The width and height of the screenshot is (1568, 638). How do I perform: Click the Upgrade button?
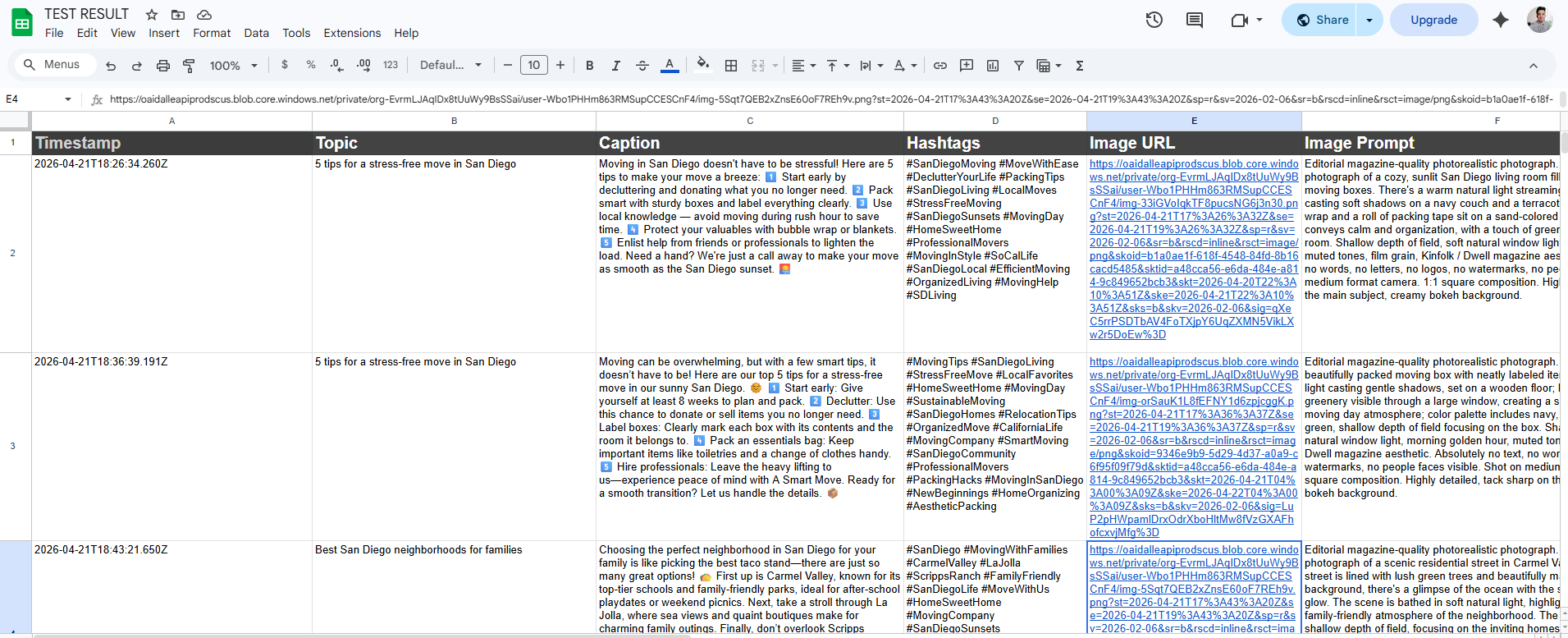(1433, 20)
